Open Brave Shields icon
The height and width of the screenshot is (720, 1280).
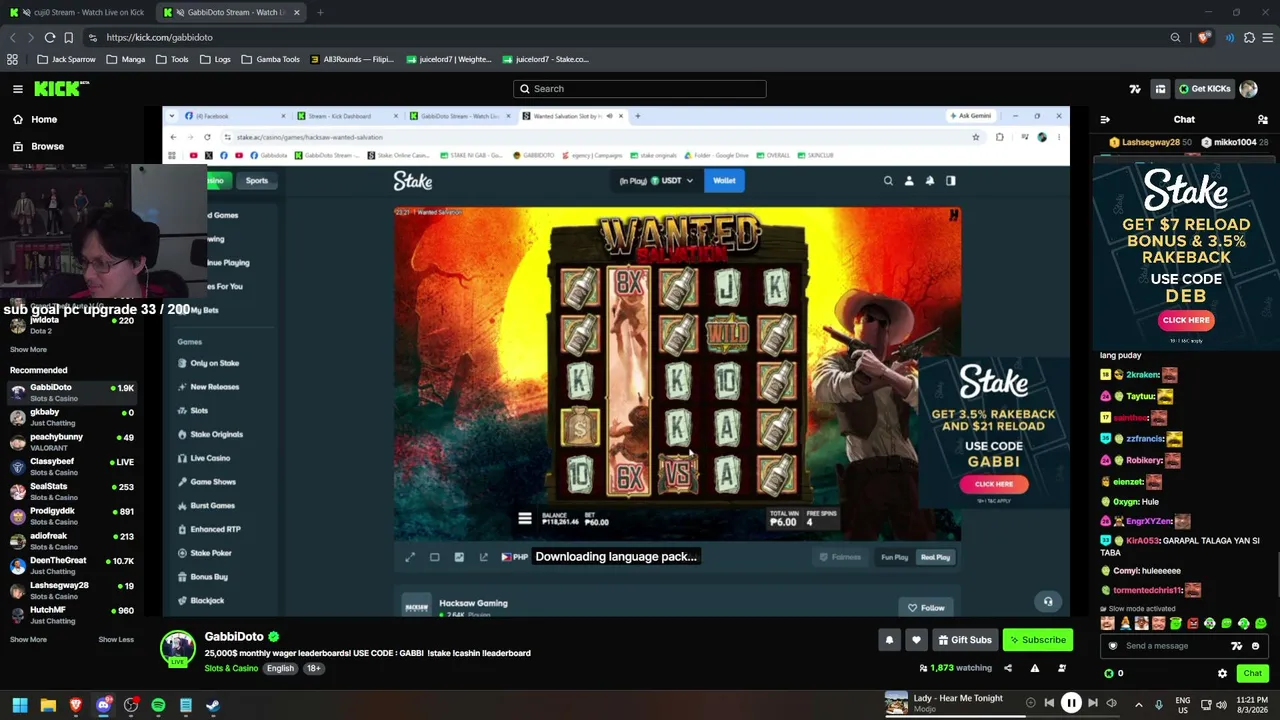(1203, 37)
